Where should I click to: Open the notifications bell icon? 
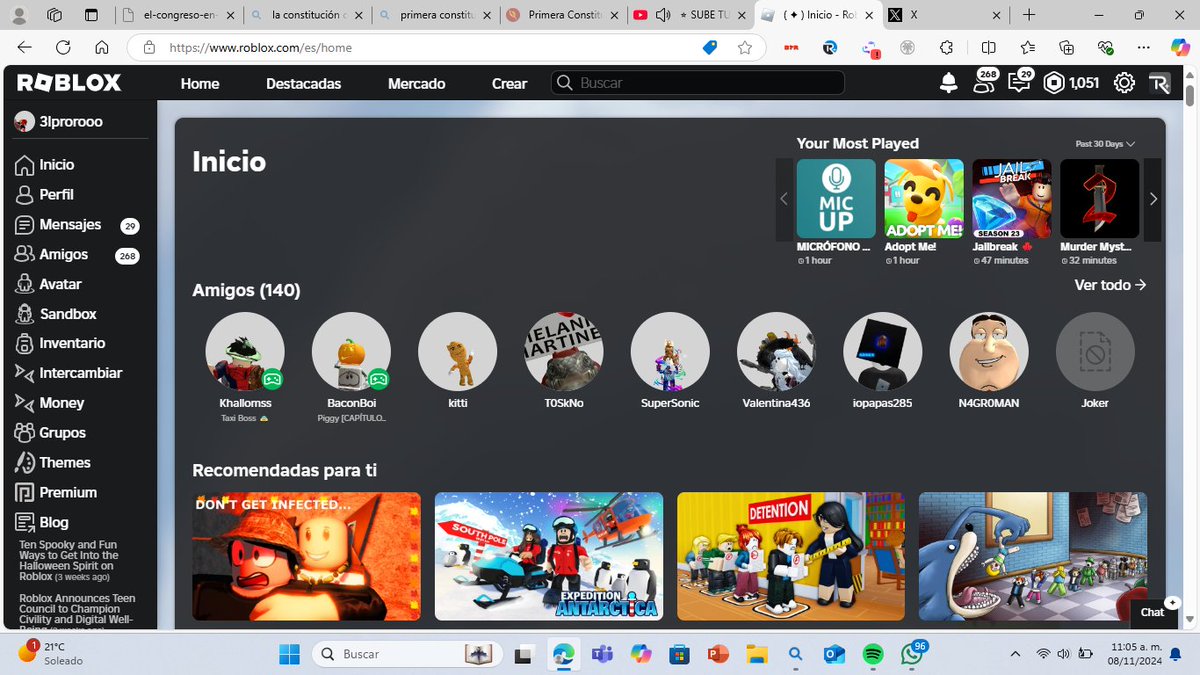point(948,83)
